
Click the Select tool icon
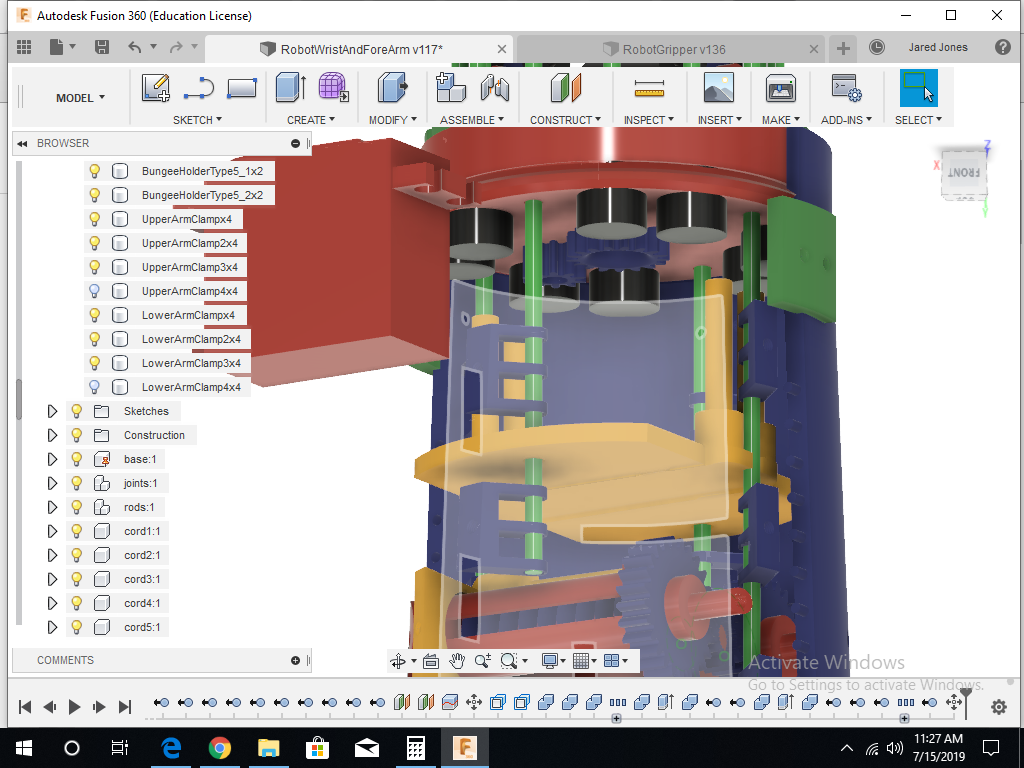918,88
